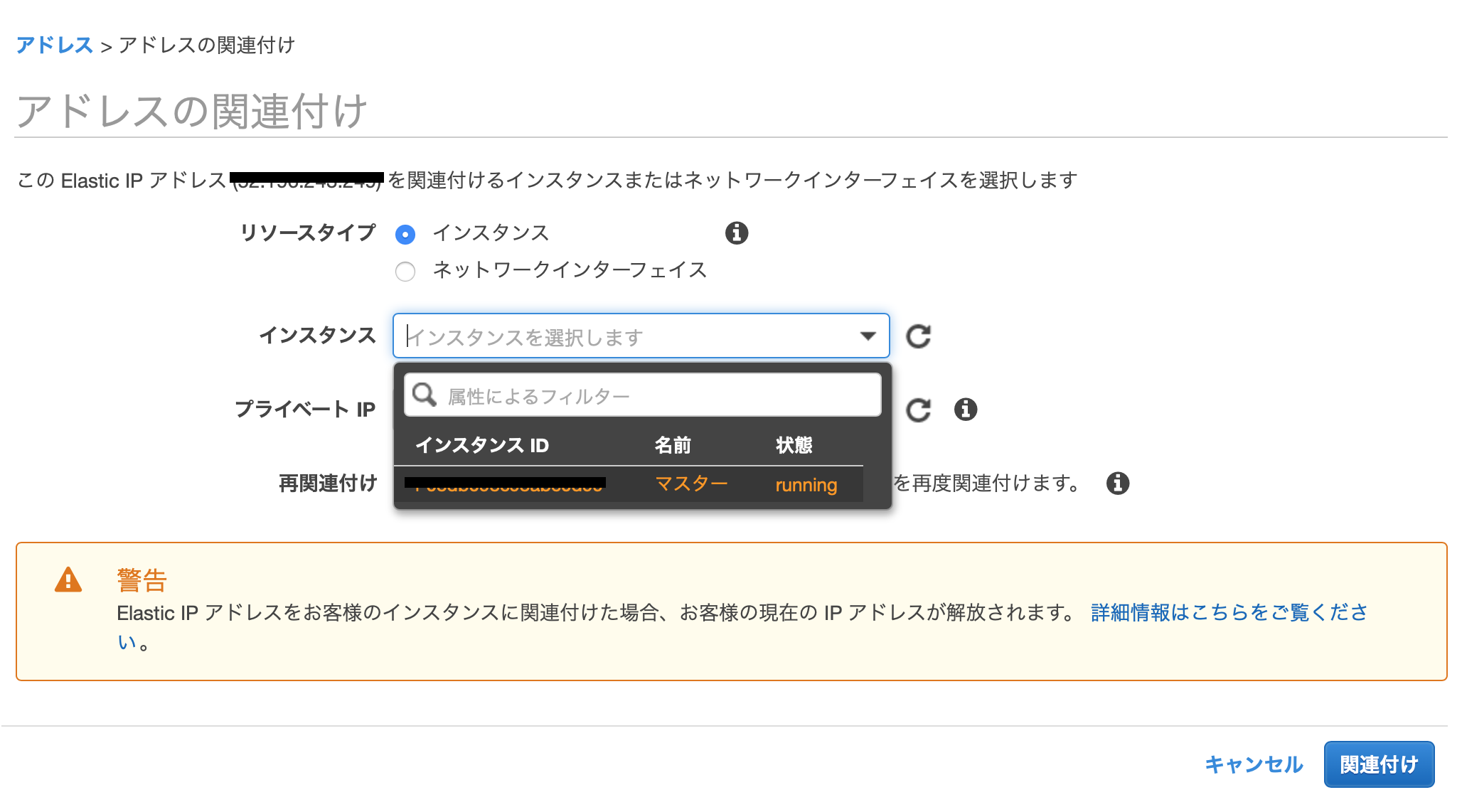Open the resource type info icon
The height and width of the screenshot is (812, 1462).
737,233
